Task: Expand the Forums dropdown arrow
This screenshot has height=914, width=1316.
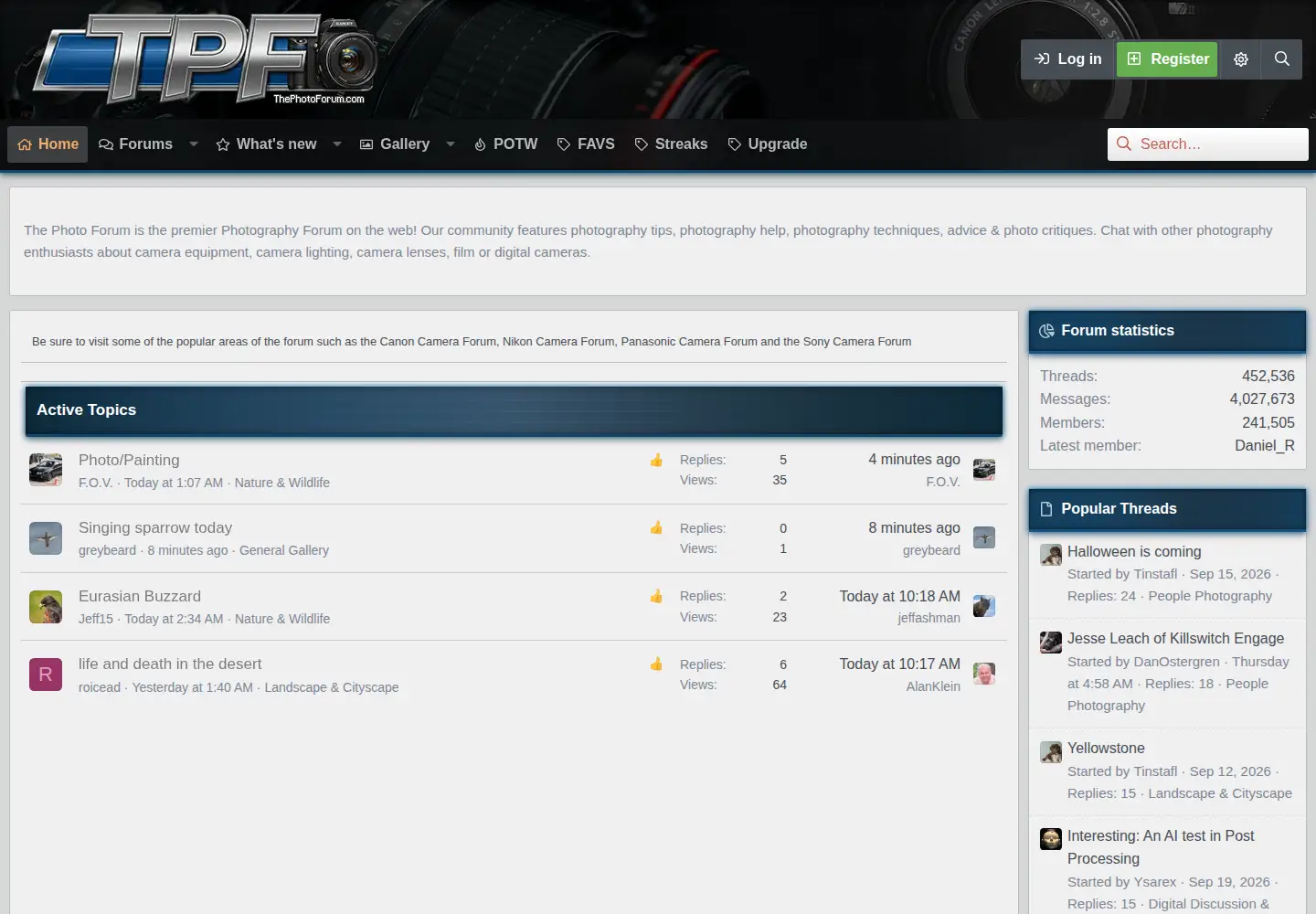Action: 194,144
